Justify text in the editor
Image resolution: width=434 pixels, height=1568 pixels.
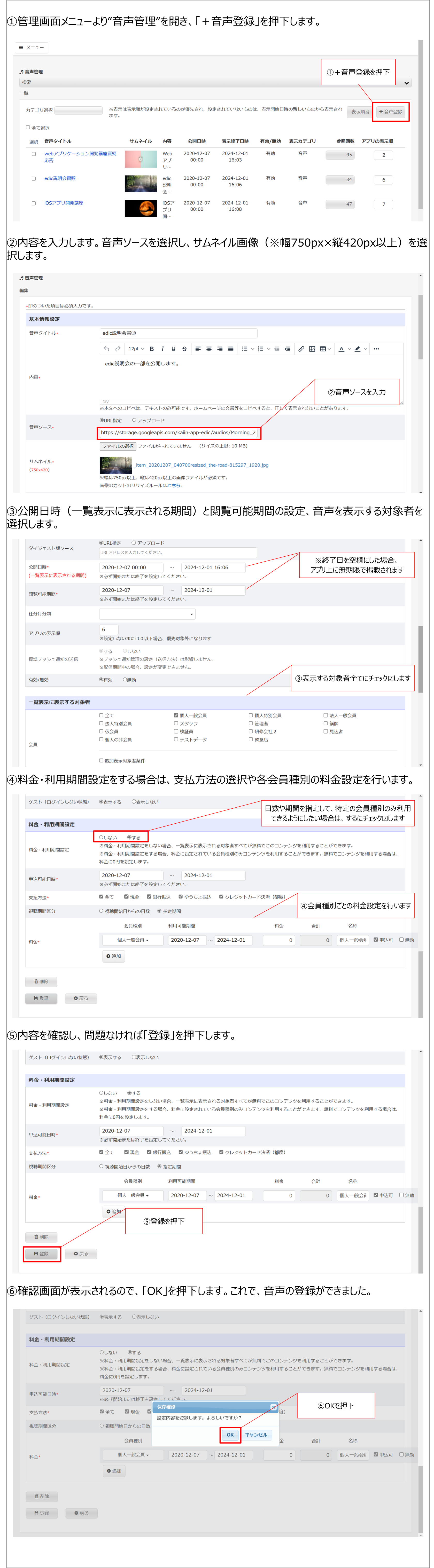(231, 349)
